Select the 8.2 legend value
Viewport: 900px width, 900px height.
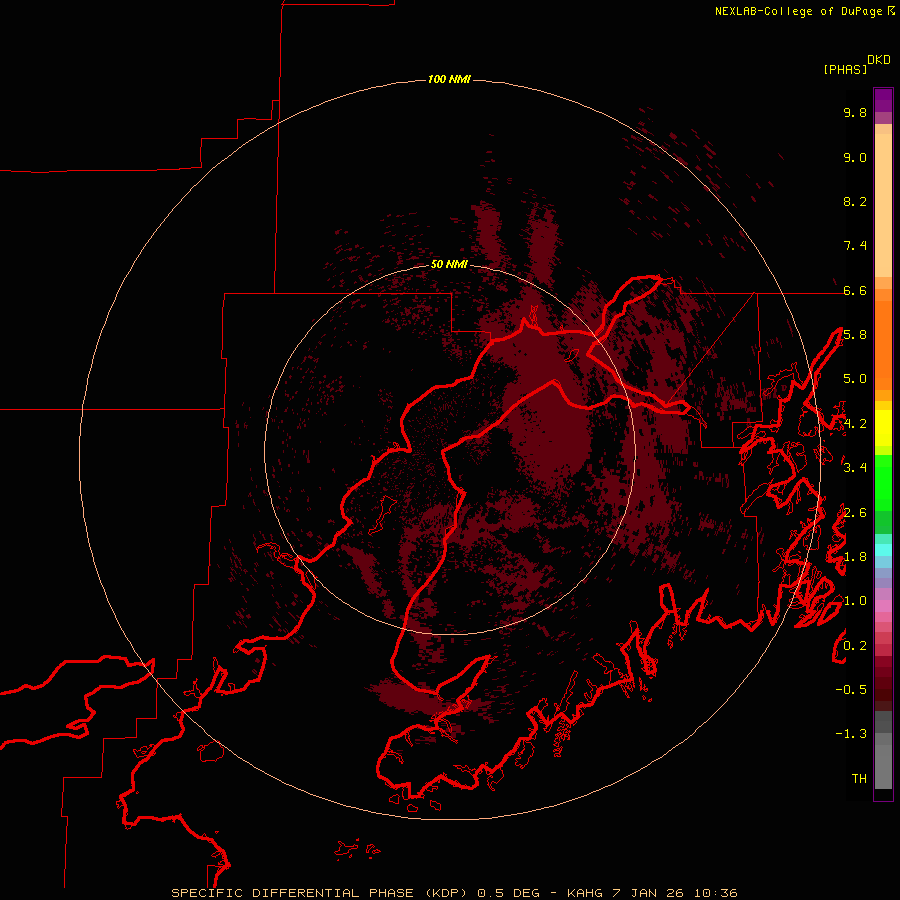pyautogui.click(x=855, y=201)
